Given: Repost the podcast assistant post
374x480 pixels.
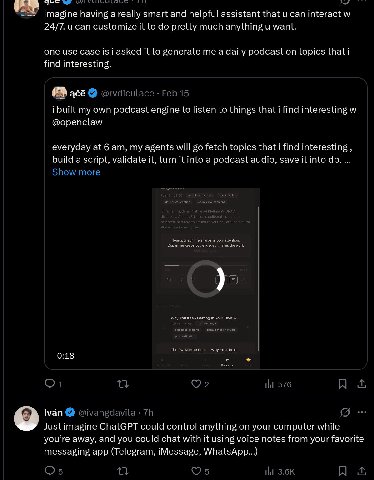Looking at the screenshot, I should [123, 384].
